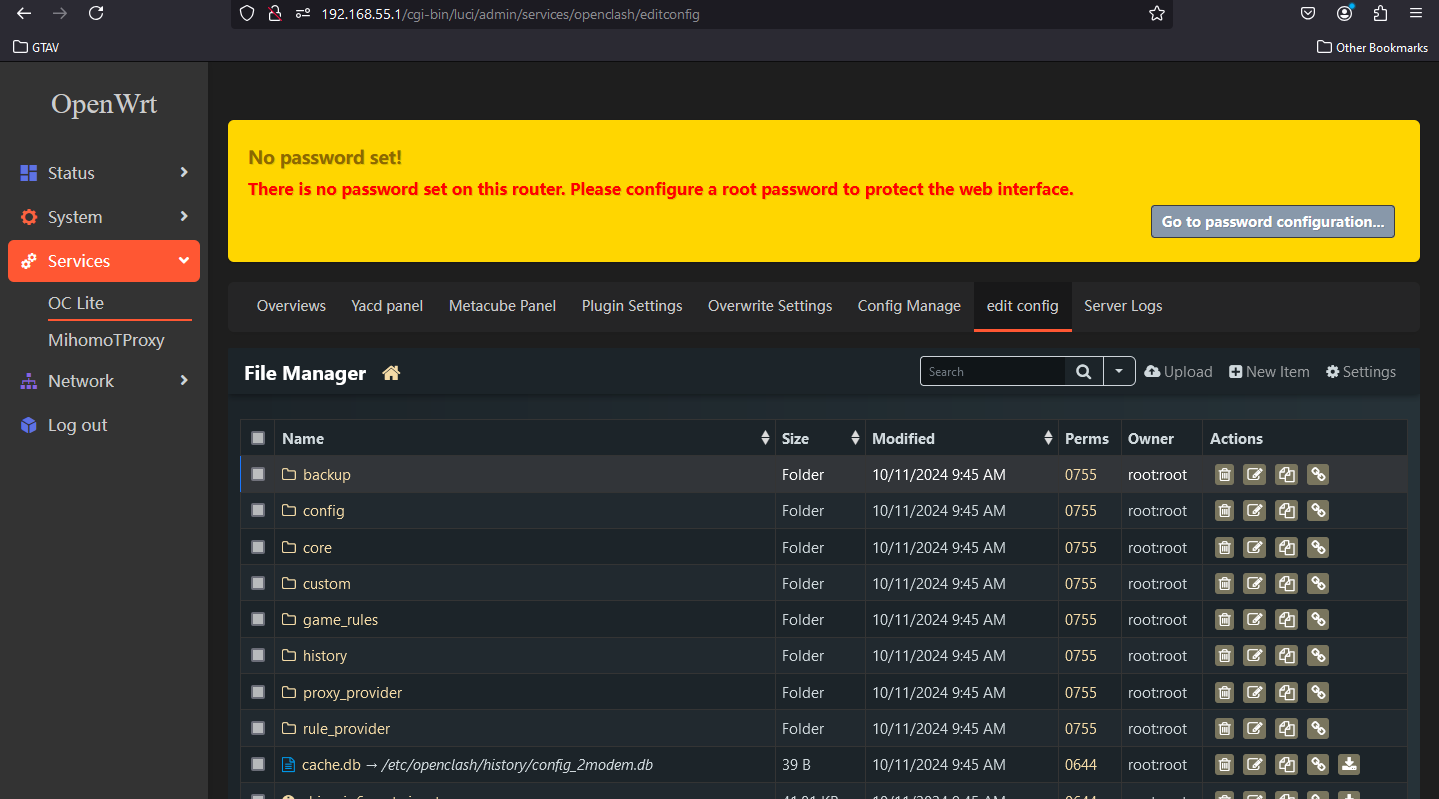Viewport: 1439px width, 799px height.
Task: Open the Yacd panel tab
Action: click(x=387, y=306)
